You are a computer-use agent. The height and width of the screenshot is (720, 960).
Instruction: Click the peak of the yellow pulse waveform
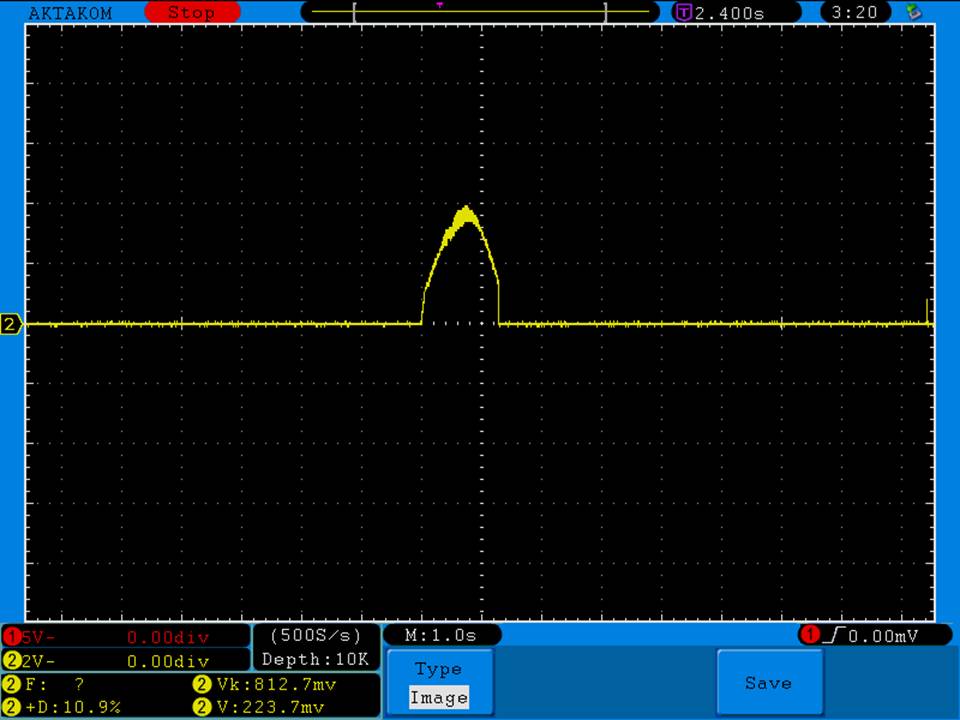click(x=465, y=209)
